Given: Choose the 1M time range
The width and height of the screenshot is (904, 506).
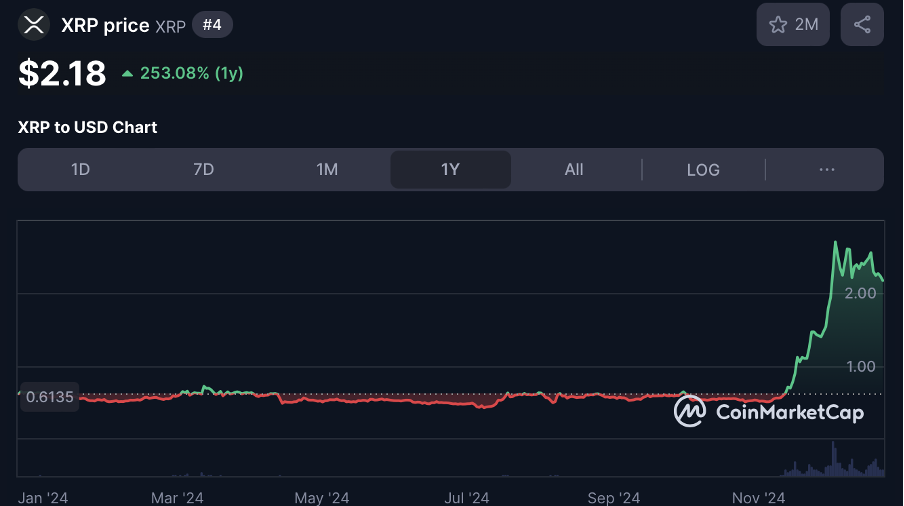Looking at the screenshot, I should [x=327, y=170].
